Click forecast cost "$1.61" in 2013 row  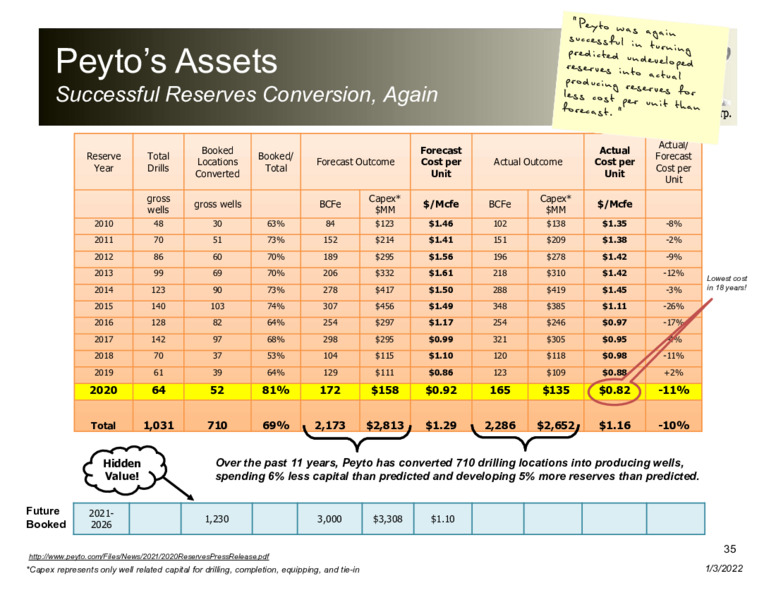click(441, 273)
